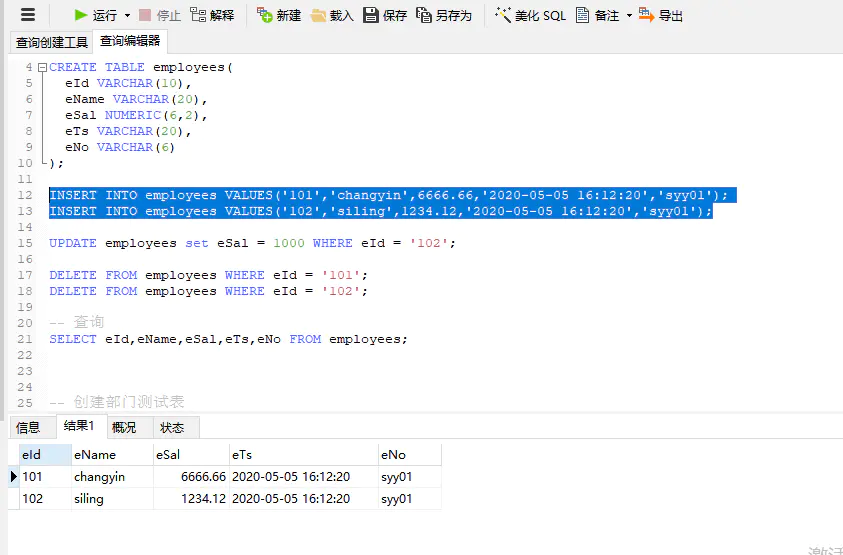Select the changyin name cell
843x555 pixels.
(x=112, y=477)
